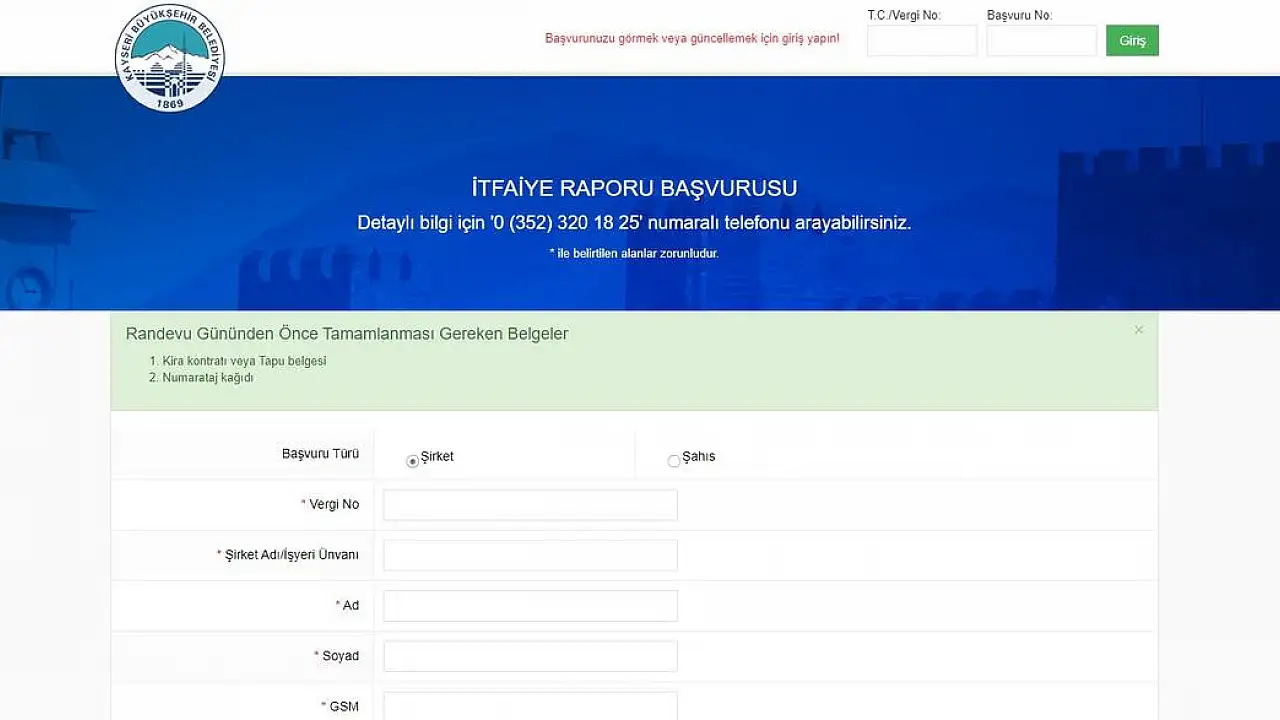Focus the Başvuru No login field
The image size is (1280, 720).
pyautogui.click(x=1041, y=41)
